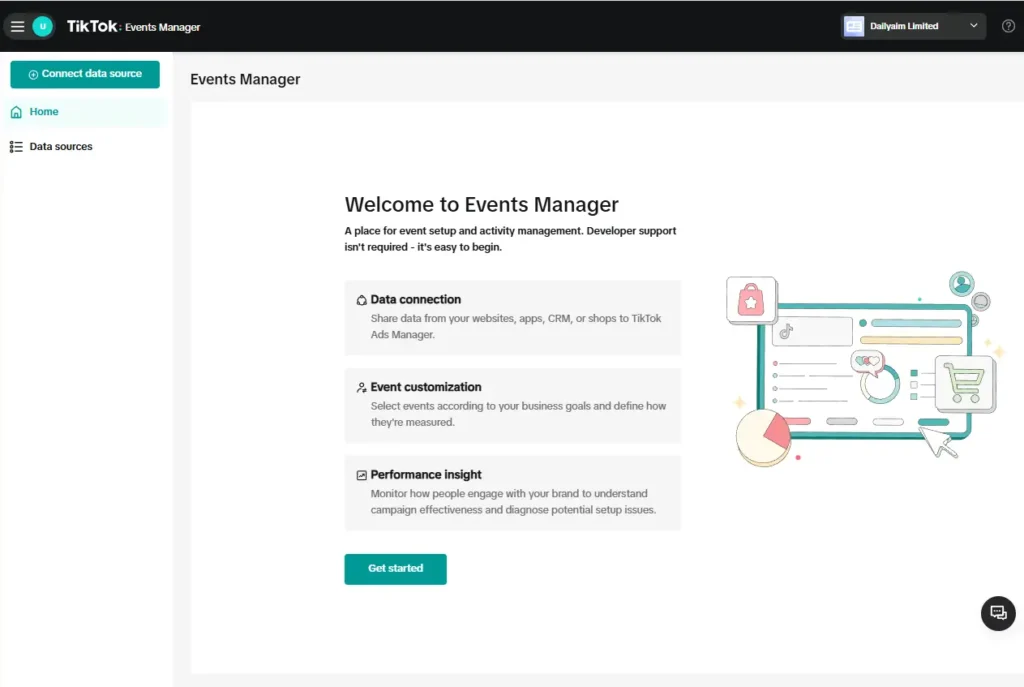Click the Performance insight heading
This screenshot has height=687, width=1024.
(426, 475)
